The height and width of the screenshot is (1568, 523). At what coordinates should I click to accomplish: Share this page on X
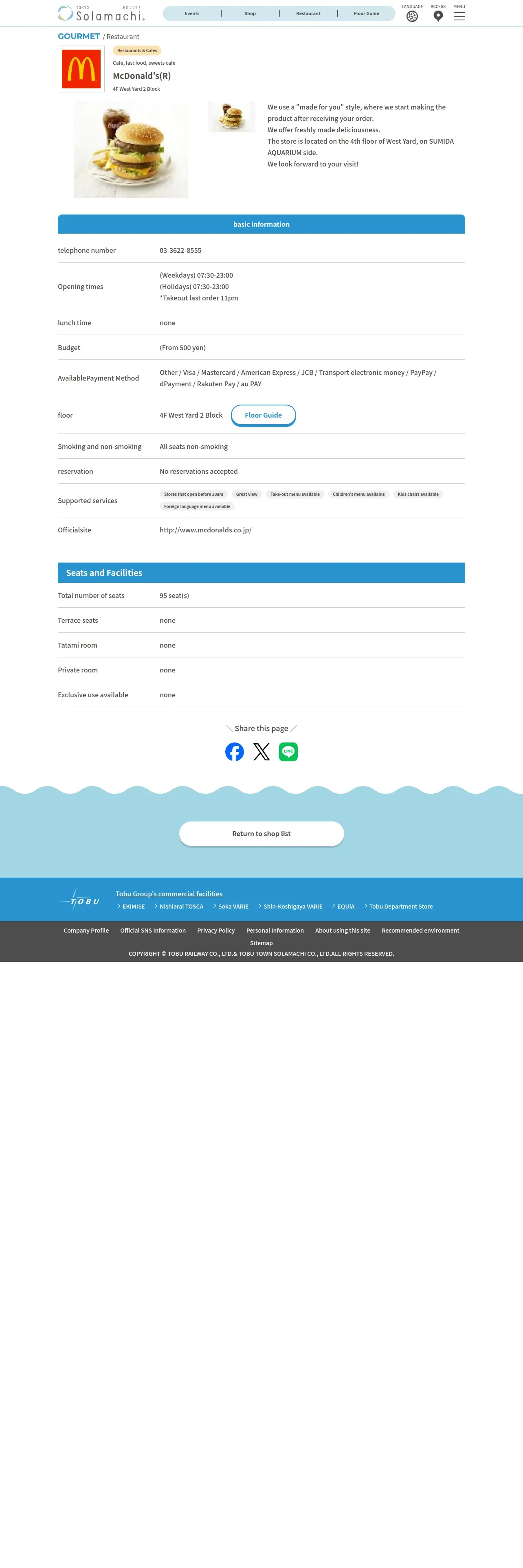[261, 752]
